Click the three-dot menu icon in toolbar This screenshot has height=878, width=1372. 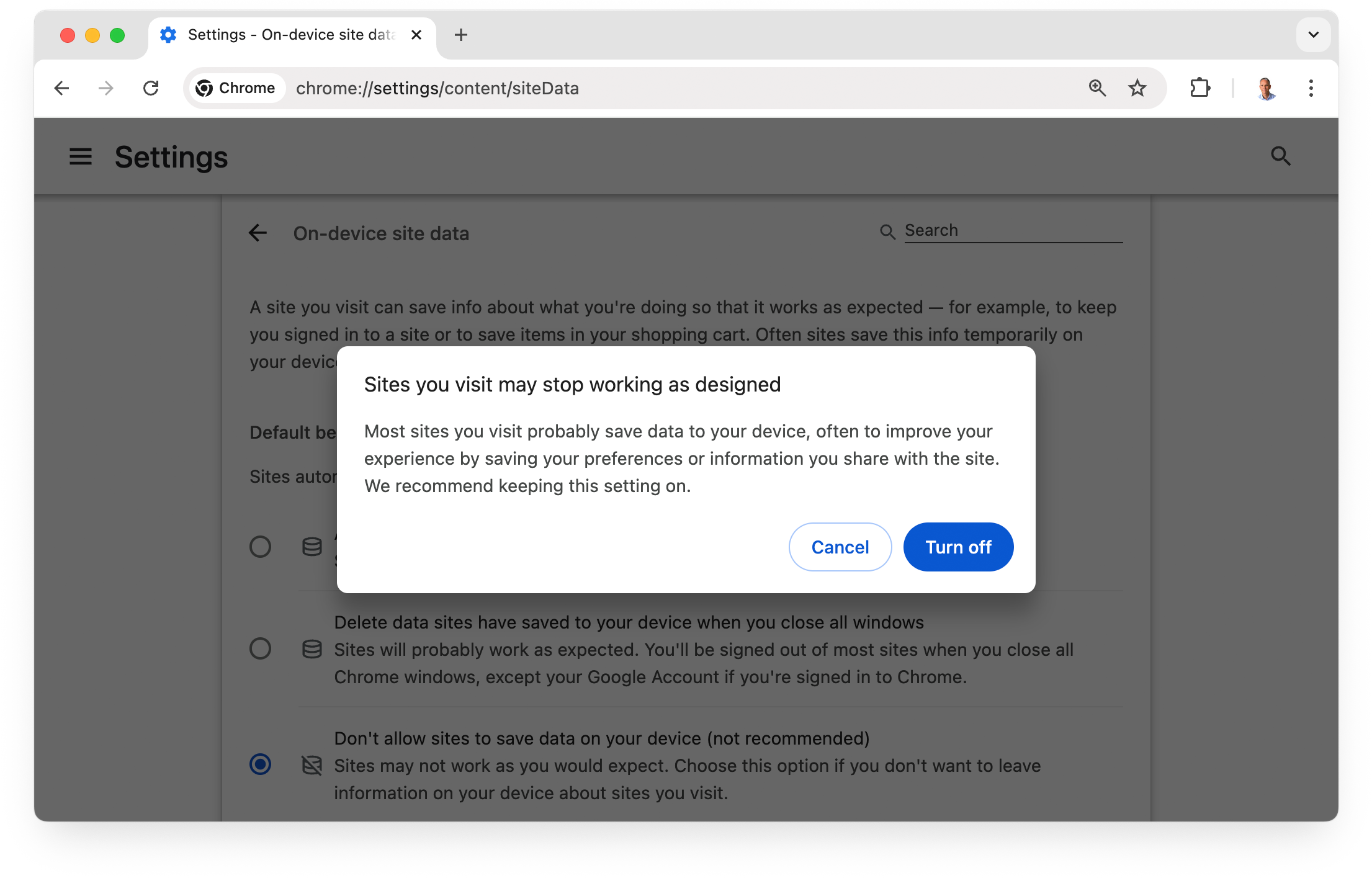tap(1310, 88)
